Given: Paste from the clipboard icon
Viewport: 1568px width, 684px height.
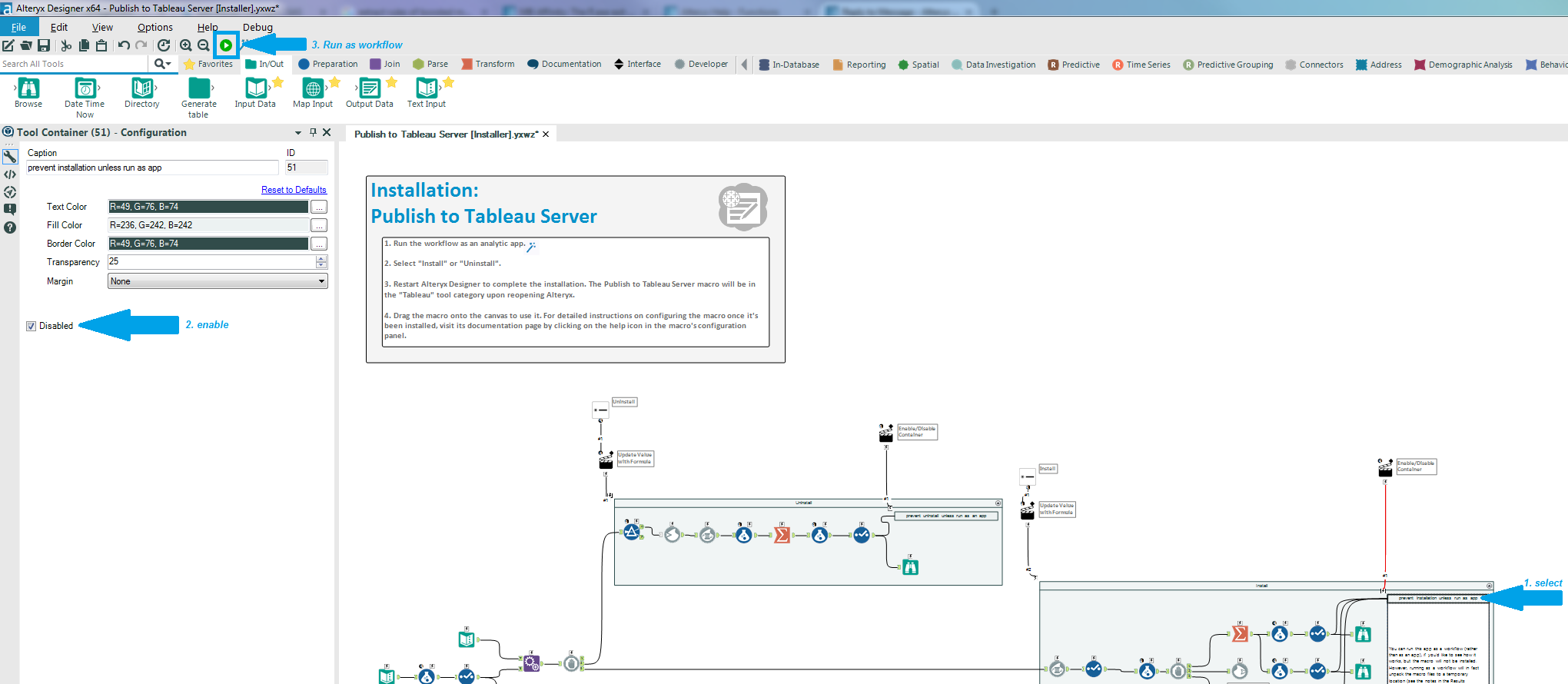Looking at the screenshot, I should point(101,45).
